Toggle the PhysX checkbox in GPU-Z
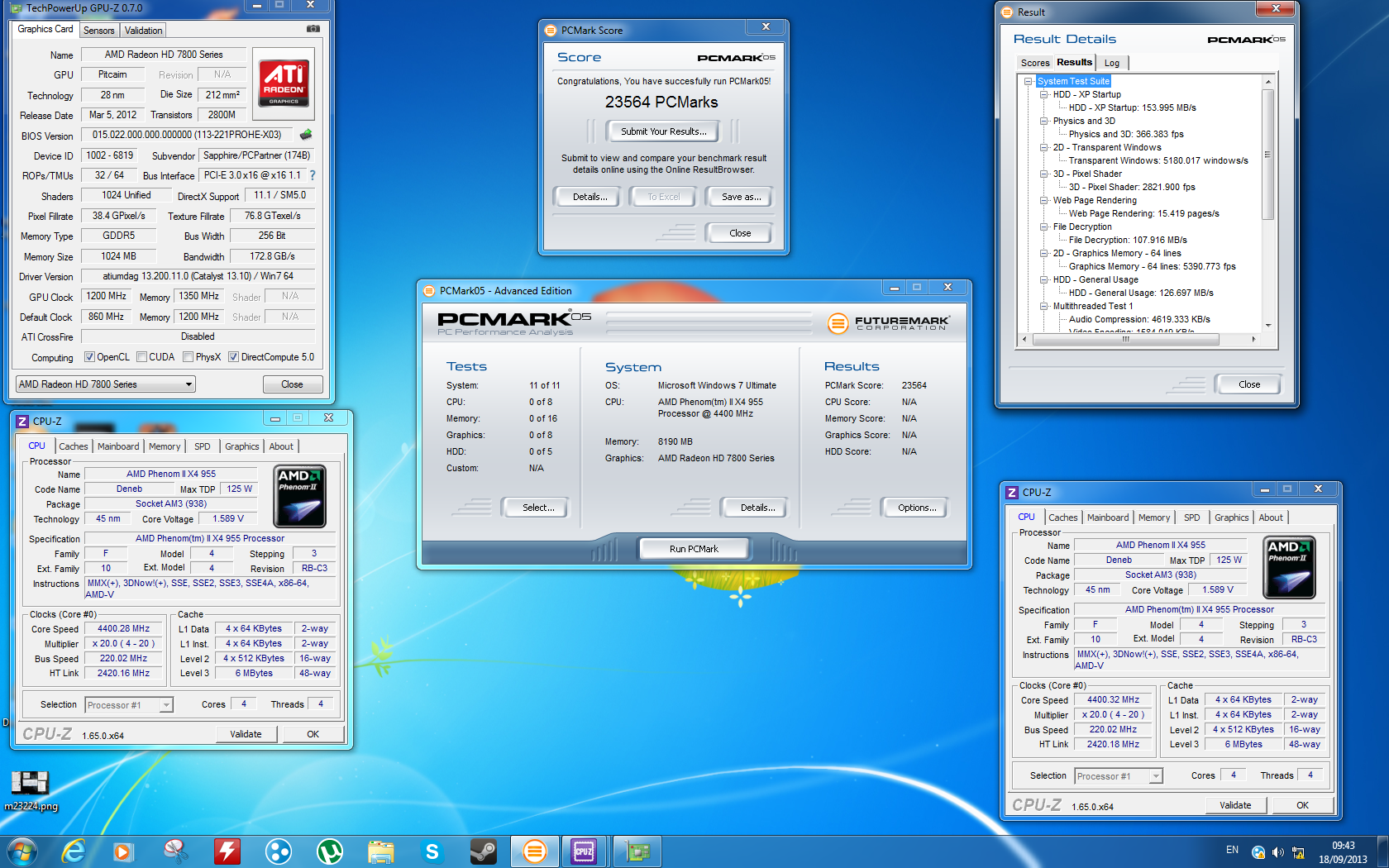The height and width of the screenshot is (868, 1389). point(189,357)
